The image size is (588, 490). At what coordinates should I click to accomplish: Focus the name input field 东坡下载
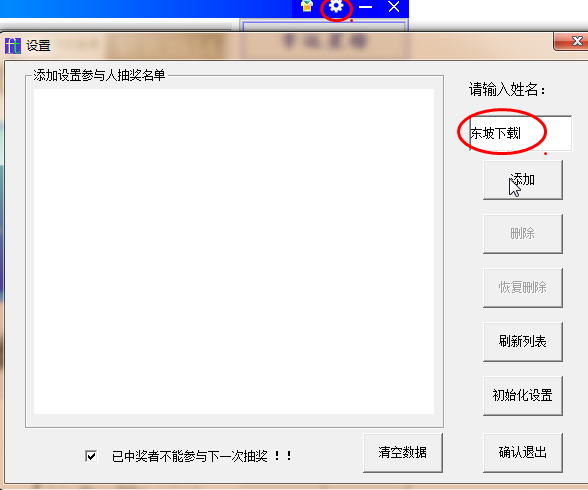pyautogui.click(x=520, y=133)
